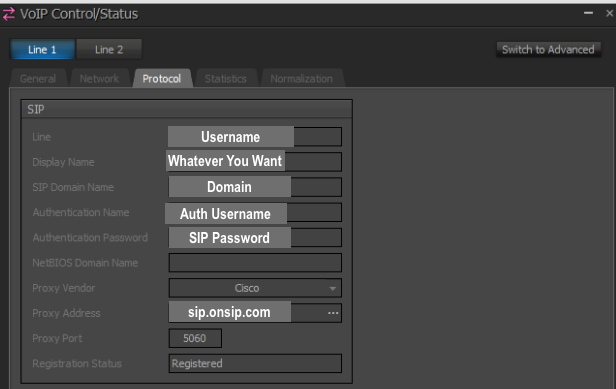This screenshot has height=389, width=616.
Task: Minimize the VoIP Control/Status window
Action: tap(588, 13)
